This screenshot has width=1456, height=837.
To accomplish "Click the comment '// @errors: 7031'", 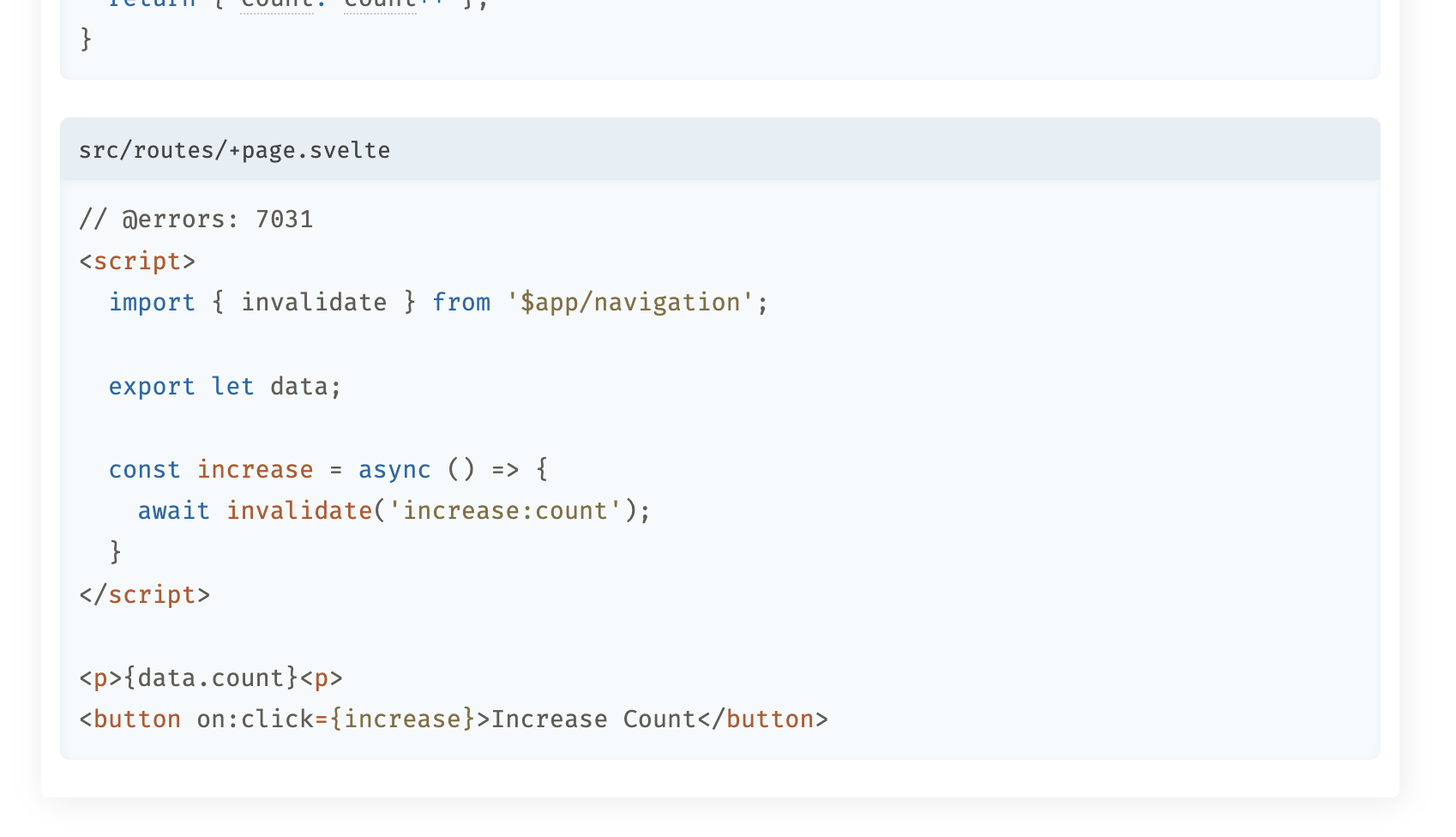I will (196, 220).
